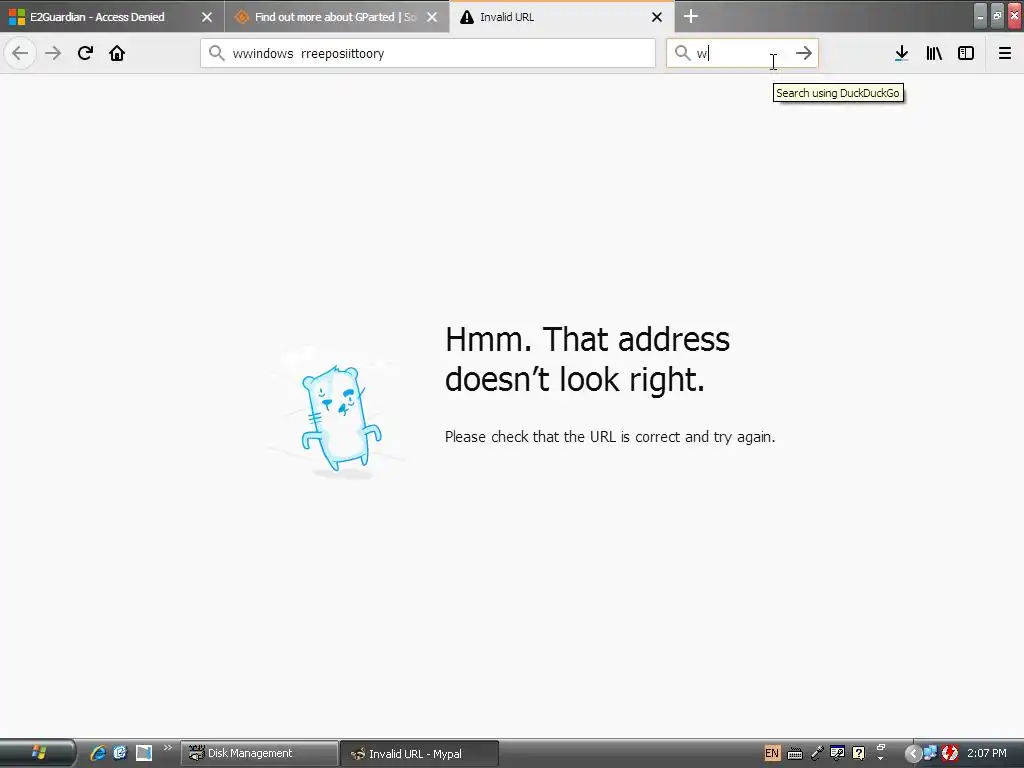Image resolution: width=1024 pixels, height=768 pixels.
Task: Expand the quick launch overflow chevron
Action: tap(168, 748)
